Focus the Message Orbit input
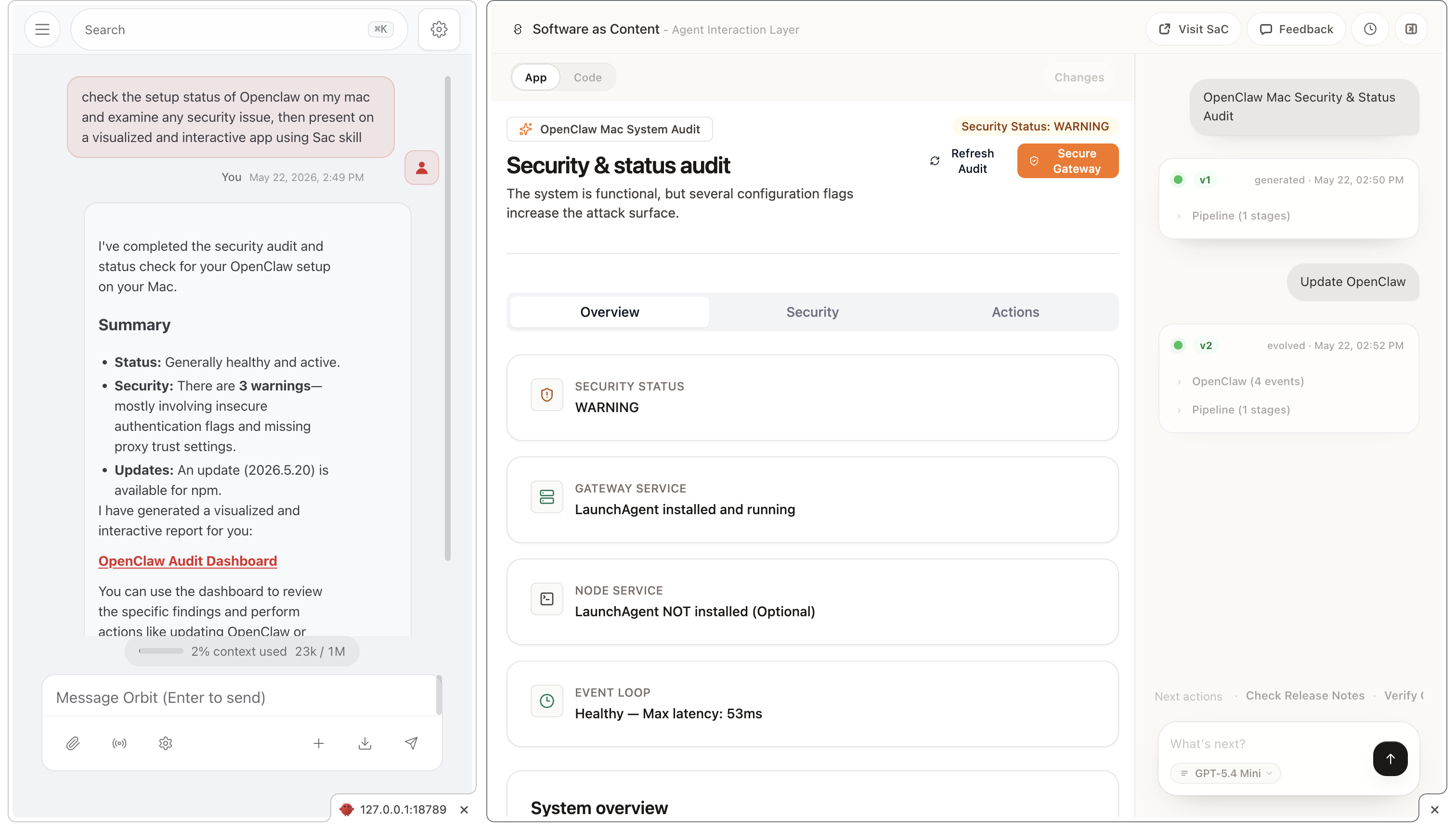The image size is (1456, 830). coord(239,697)
